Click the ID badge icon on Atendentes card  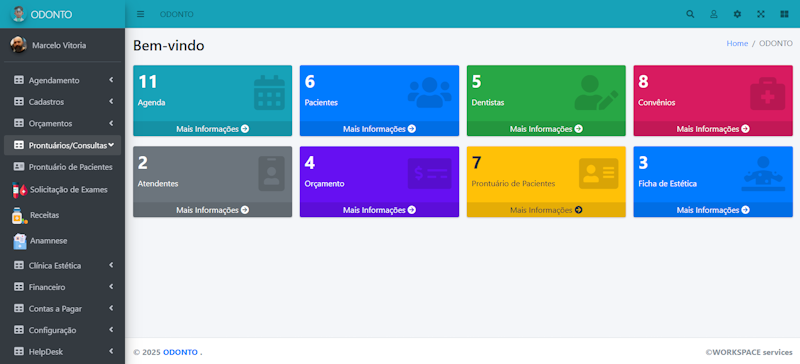click(x=271, y=174)
